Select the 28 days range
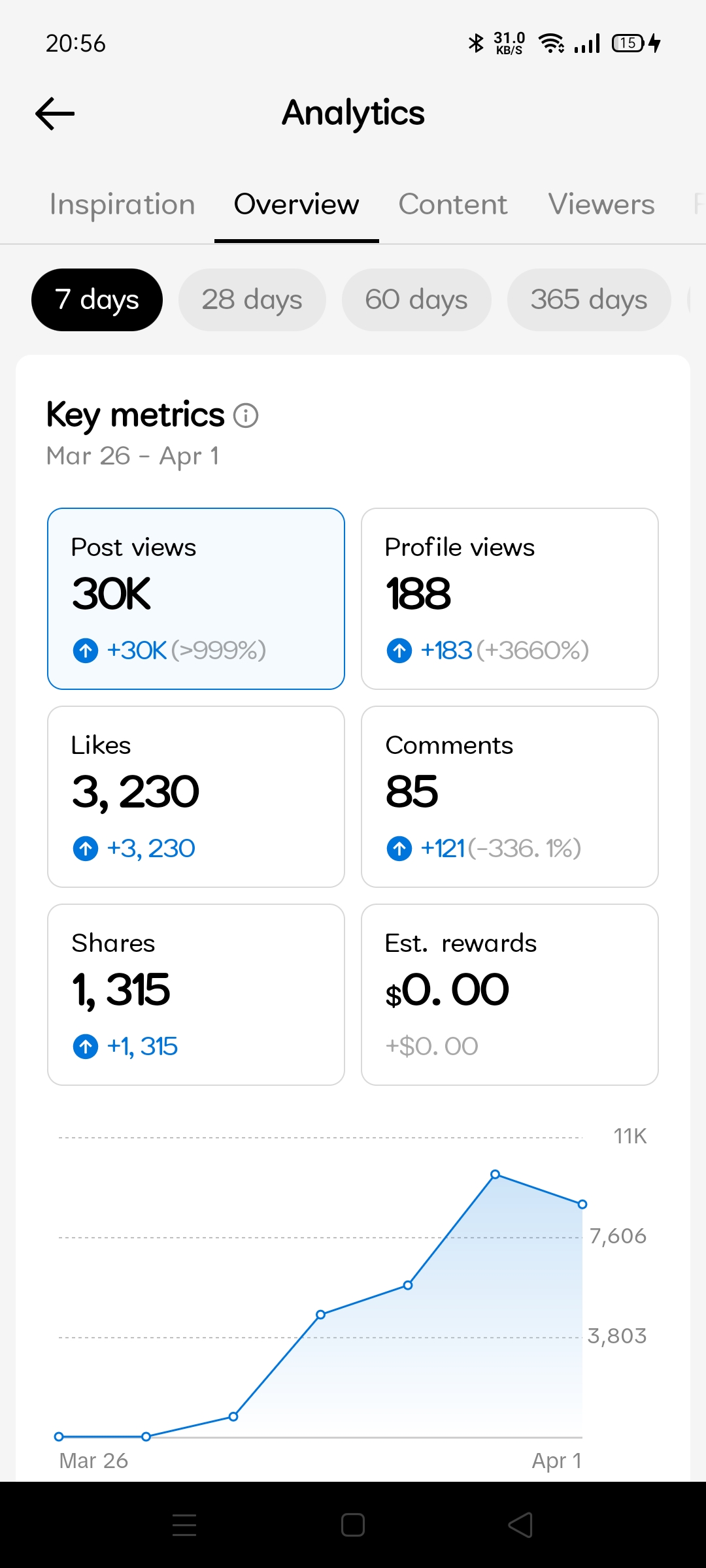This screenshot has width=706, height=1568. (252, 300)
